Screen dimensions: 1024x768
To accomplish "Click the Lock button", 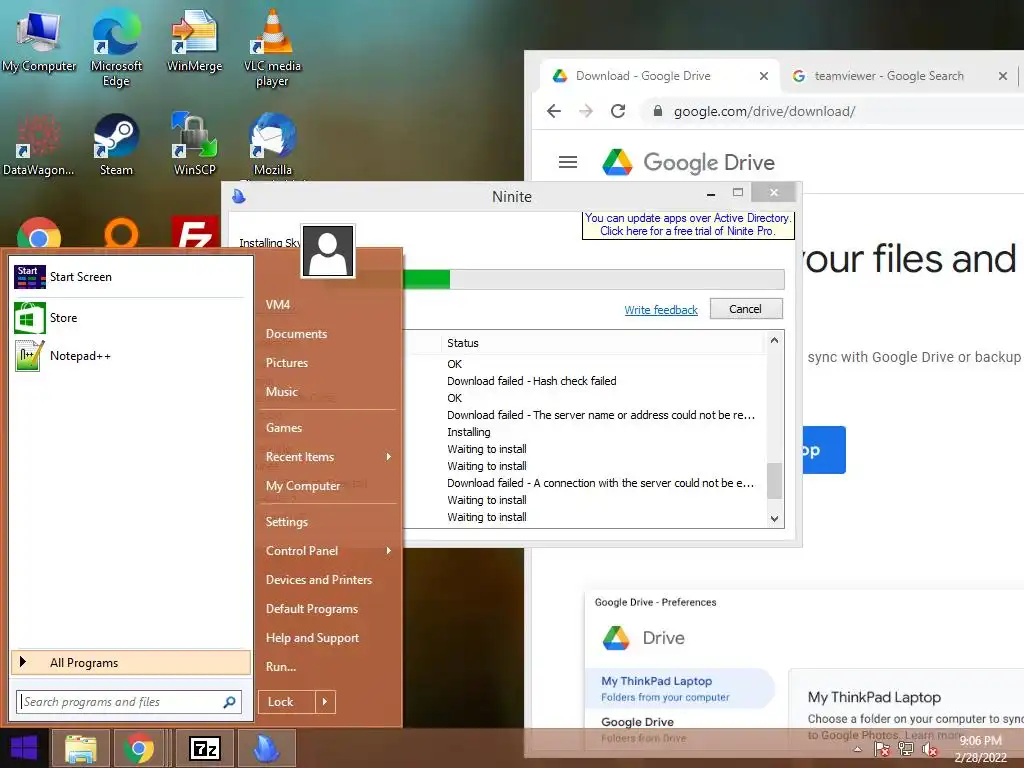I will (287, 702).
